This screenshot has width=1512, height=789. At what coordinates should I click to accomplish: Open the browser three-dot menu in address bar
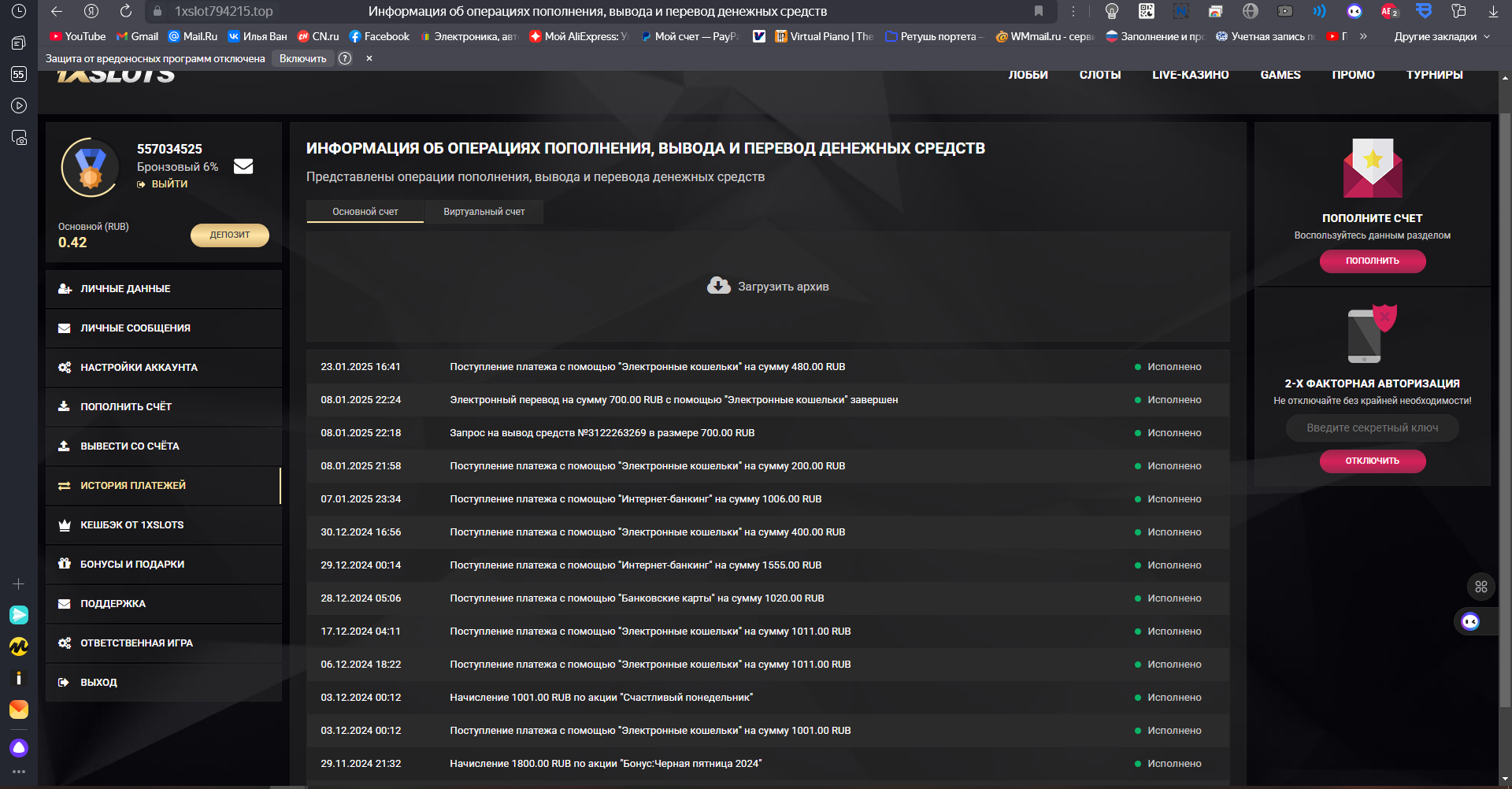coord(1073,11)
